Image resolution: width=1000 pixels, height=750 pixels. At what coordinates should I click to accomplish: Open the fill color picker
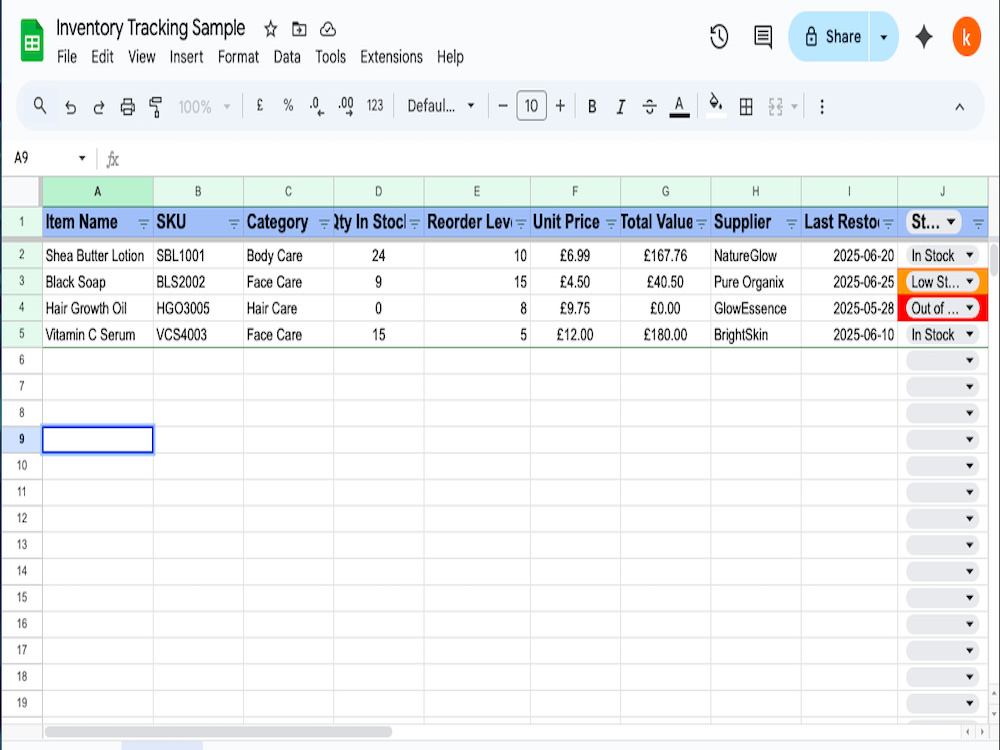click(716, 105)
